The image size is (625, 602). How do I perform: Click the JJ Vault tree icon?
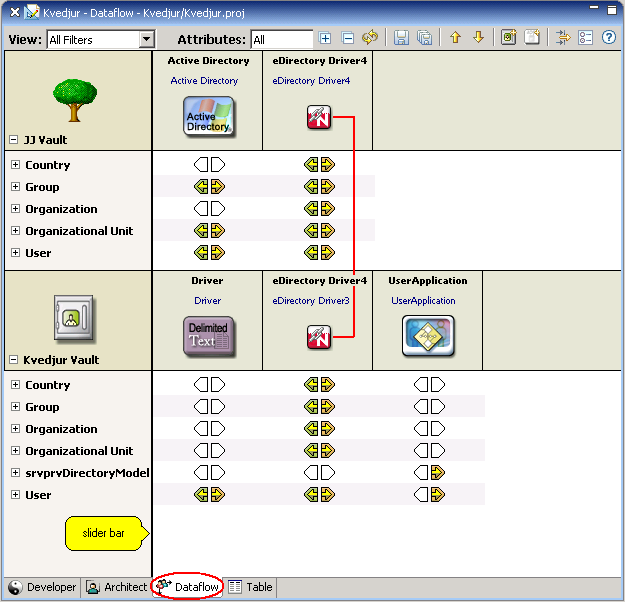tap(75, 100)
